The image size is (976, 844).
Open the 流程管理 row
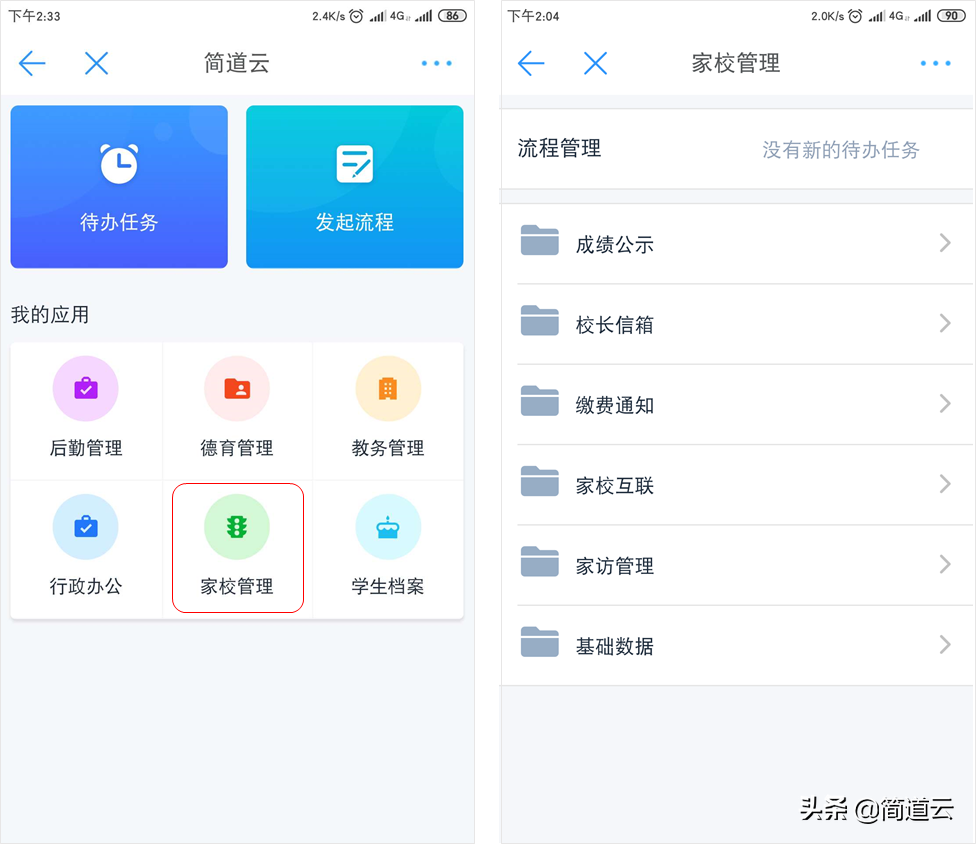738,149
